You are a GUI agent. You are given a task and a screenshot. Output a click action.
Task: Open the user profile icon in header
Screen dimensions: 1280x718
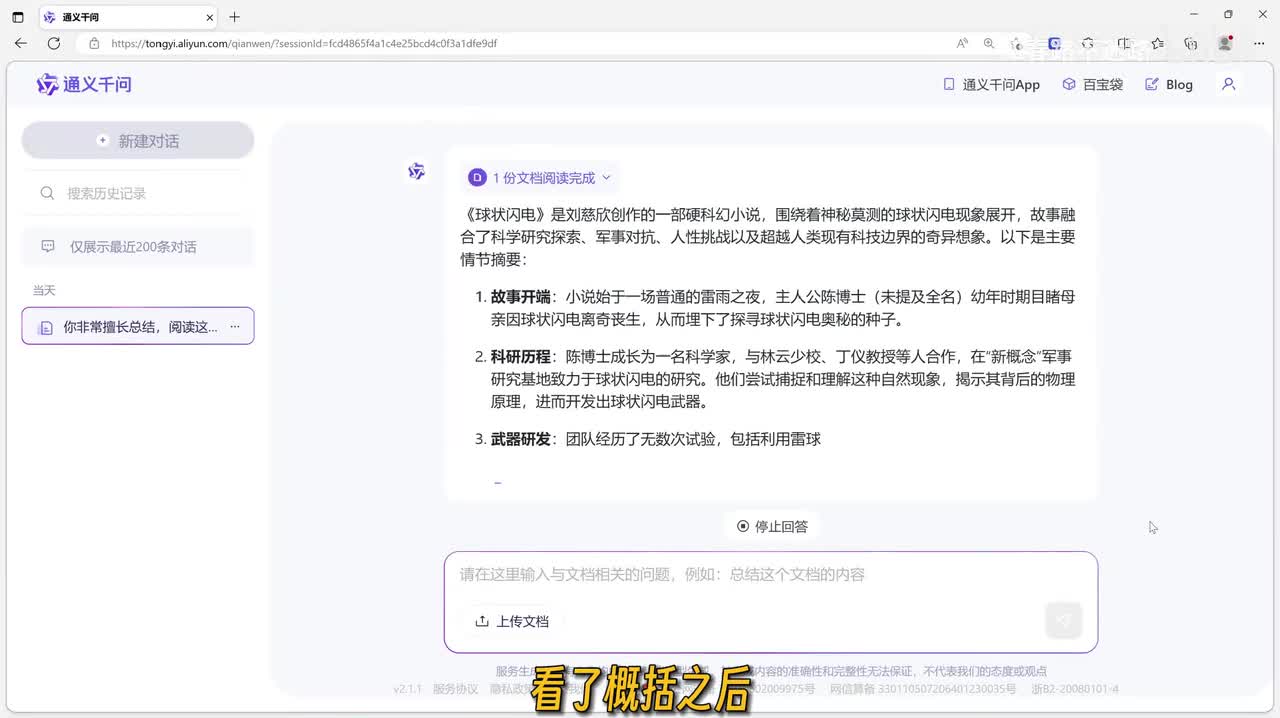[x=1229, y=85]
